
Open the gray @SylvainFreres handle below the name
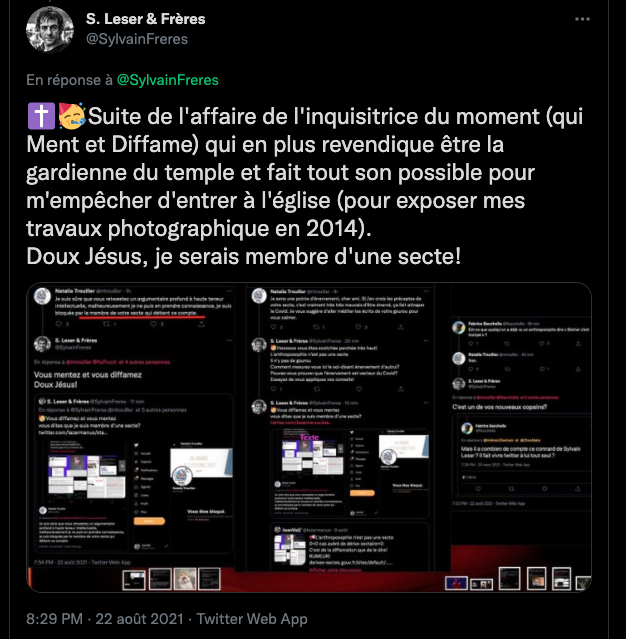pyautogui.click(x=137, y=39)
